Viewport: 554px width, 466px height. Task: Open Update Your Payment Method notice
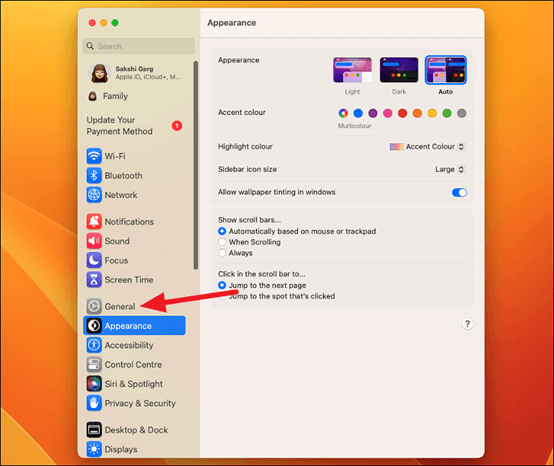[135, 125]
